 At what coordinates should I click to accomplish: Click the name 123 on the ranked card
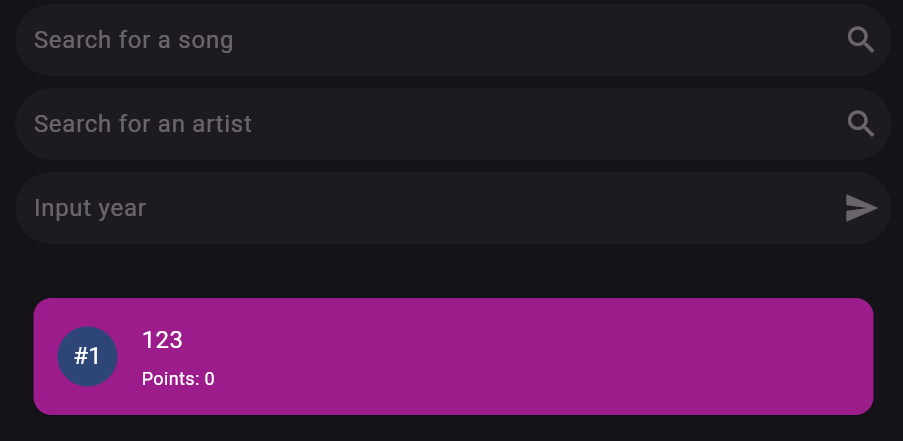coord(162,340)
